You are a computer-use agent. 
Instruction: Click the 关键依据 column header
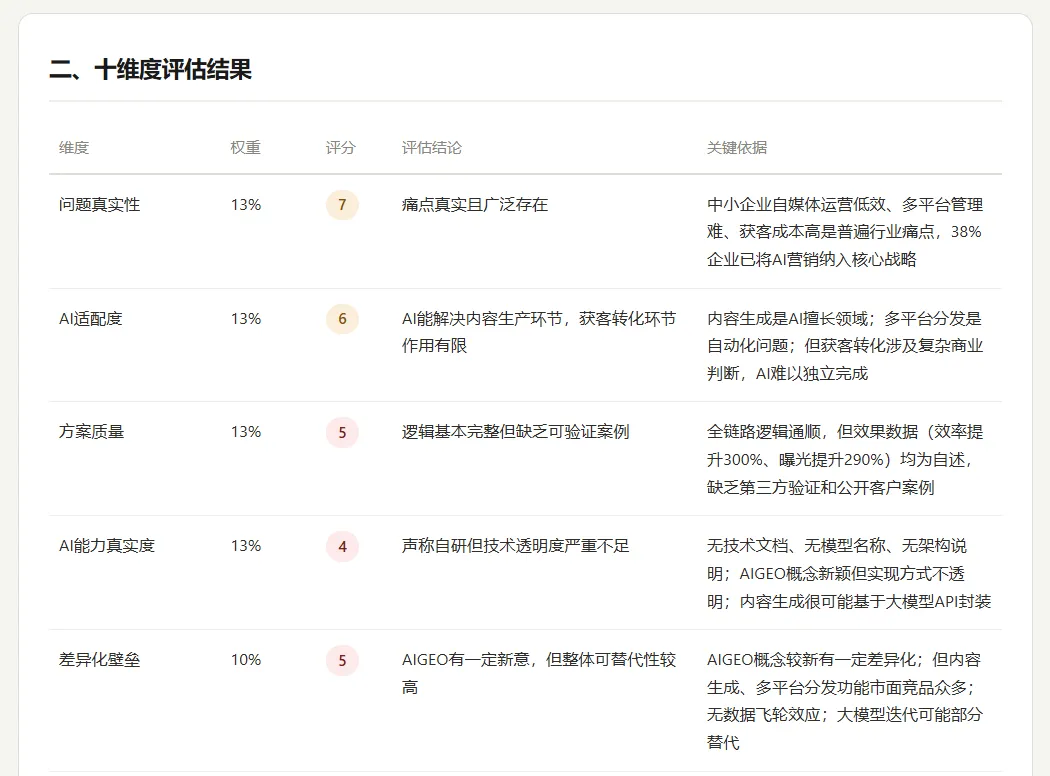tap(737, 147)
